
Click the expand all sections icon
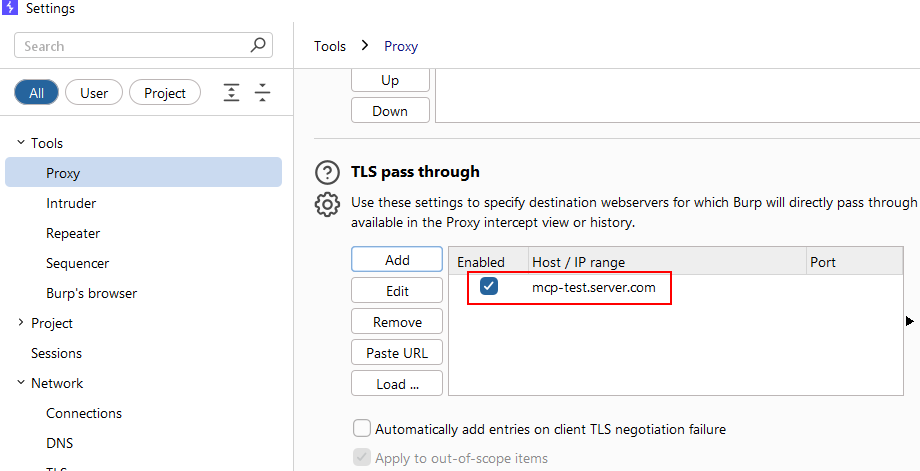(x=232, y=93)
